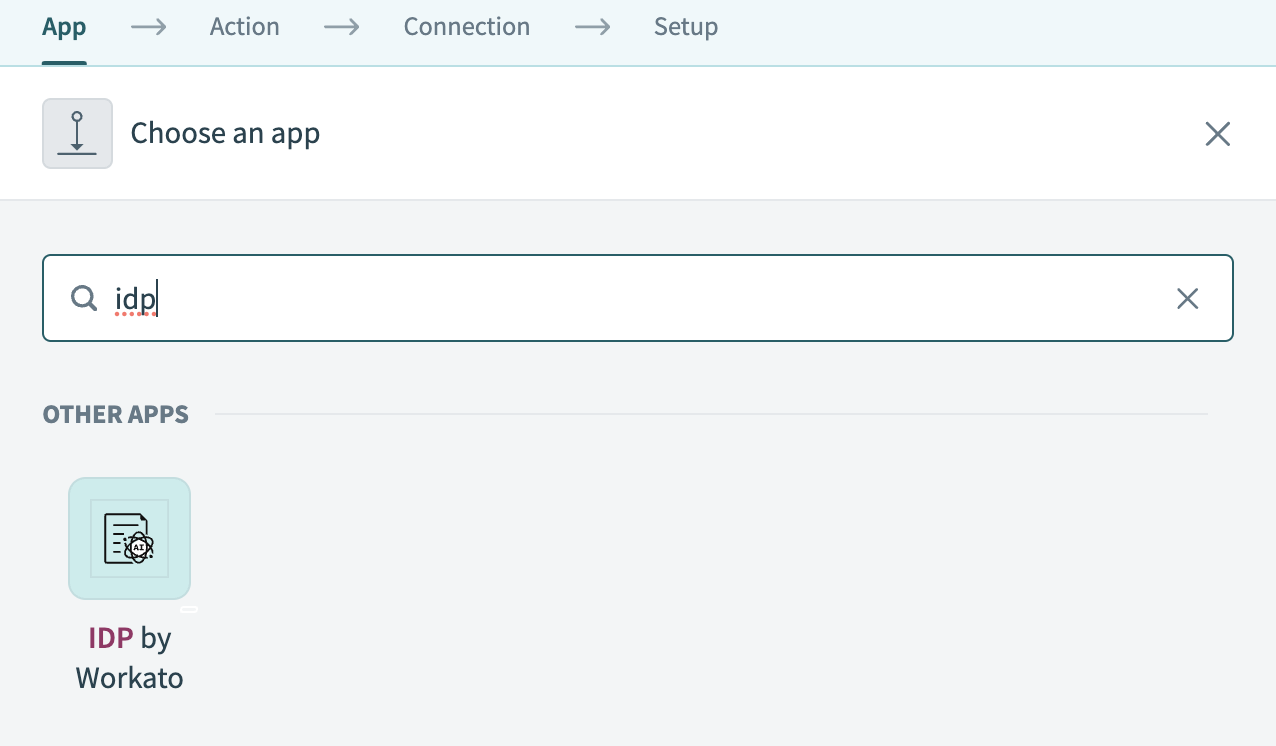This screenshot has height=746, width=1276.
Task: Click the OTHER APPS section label
Action: click(x=115, y=414)
